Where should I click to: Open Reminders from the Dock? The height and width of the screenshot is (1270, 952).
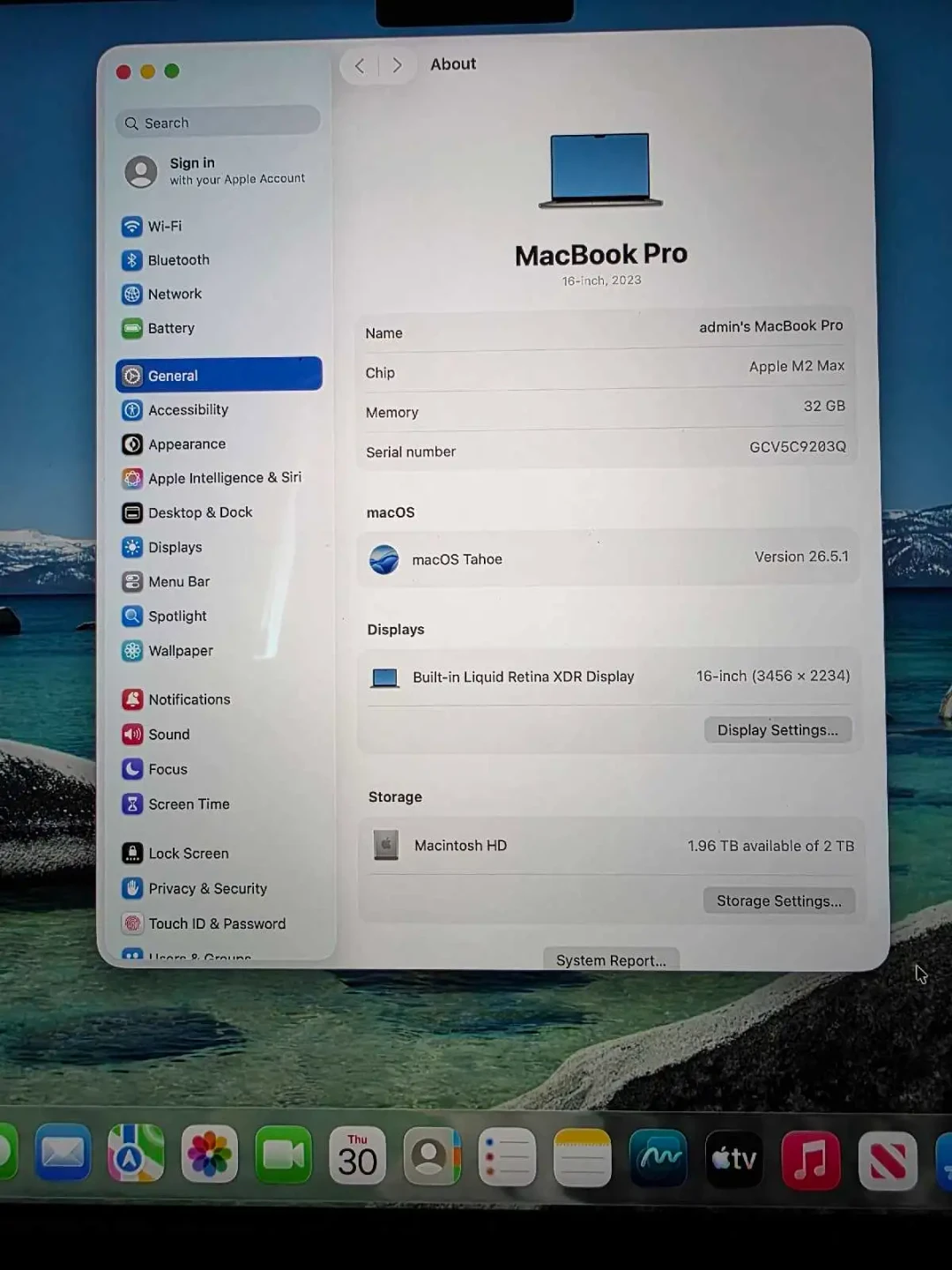click(x=507, y=1157)
